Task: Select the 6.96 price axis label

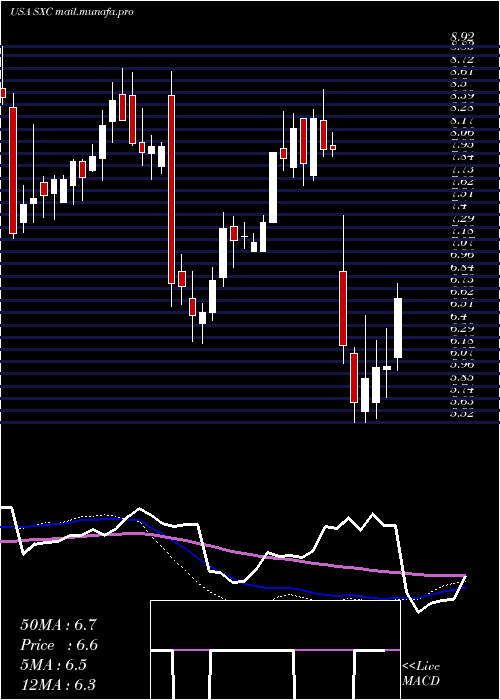Action: click(462, 255)
